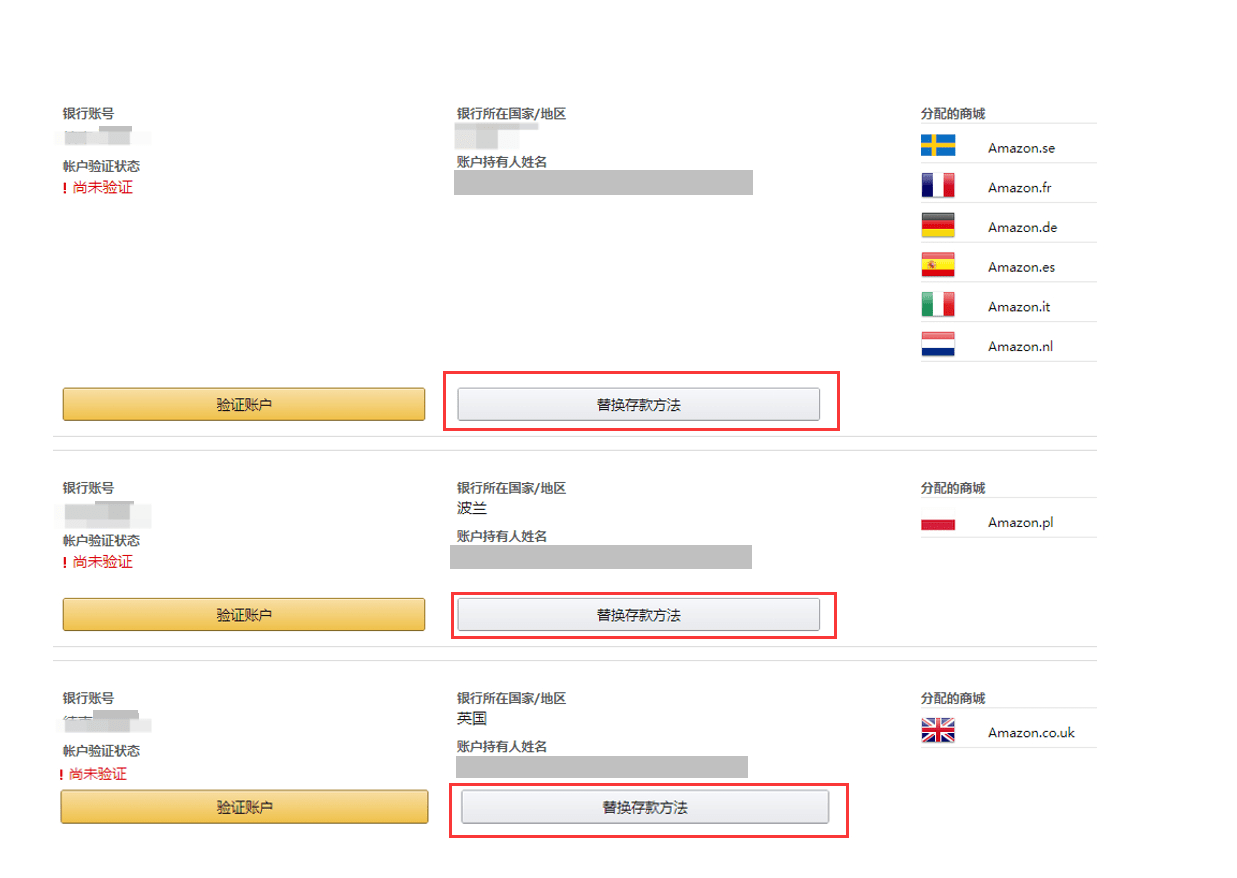Open the Amazon.pl marketplace label

click(x=1020, y=522)
